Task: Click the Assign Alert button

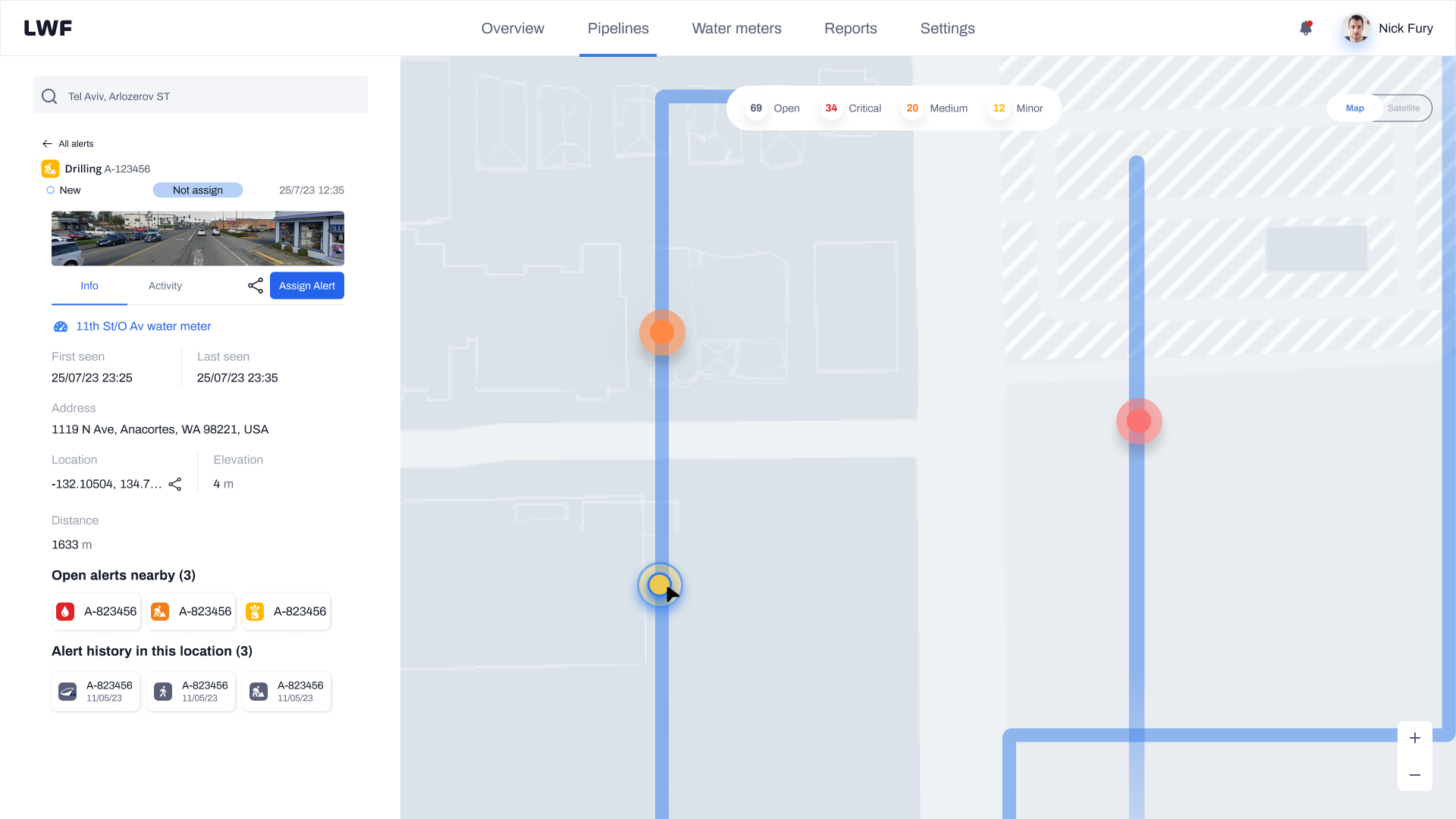Action: (x=307, y=285)
